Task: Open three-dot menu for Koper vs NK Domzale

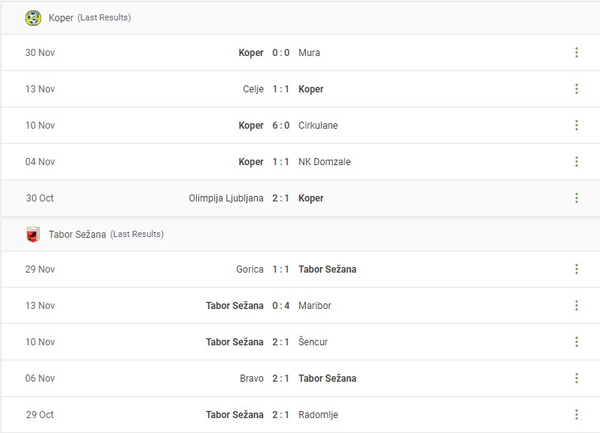Action: point(576,161)
